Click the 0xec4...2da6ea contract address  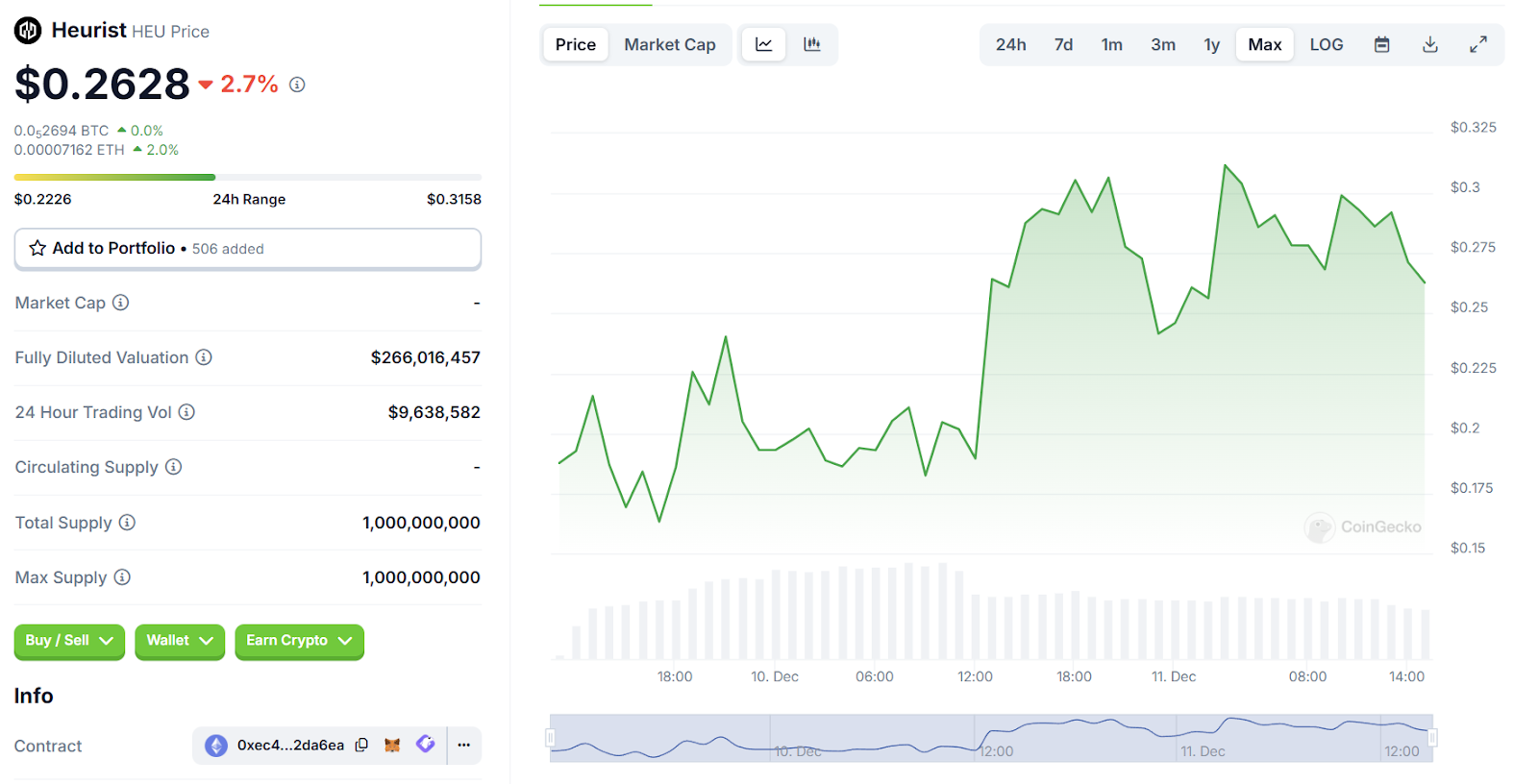pos(290,746)
